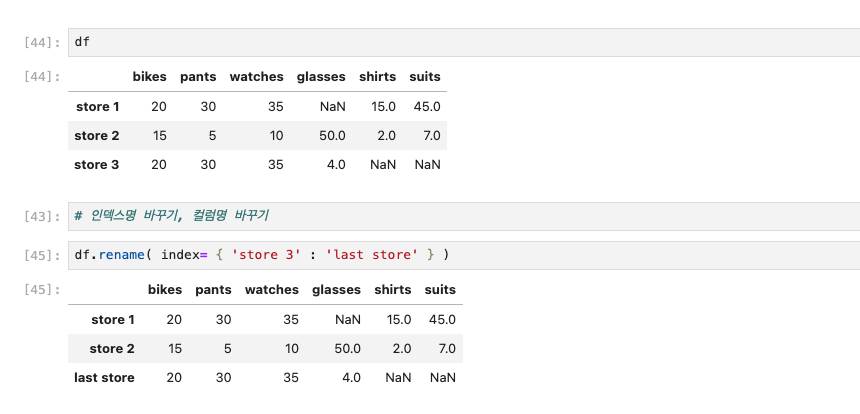In output 45, click store 1's suits value 45.0
860x414 pixels.
(x=442, y=320)
